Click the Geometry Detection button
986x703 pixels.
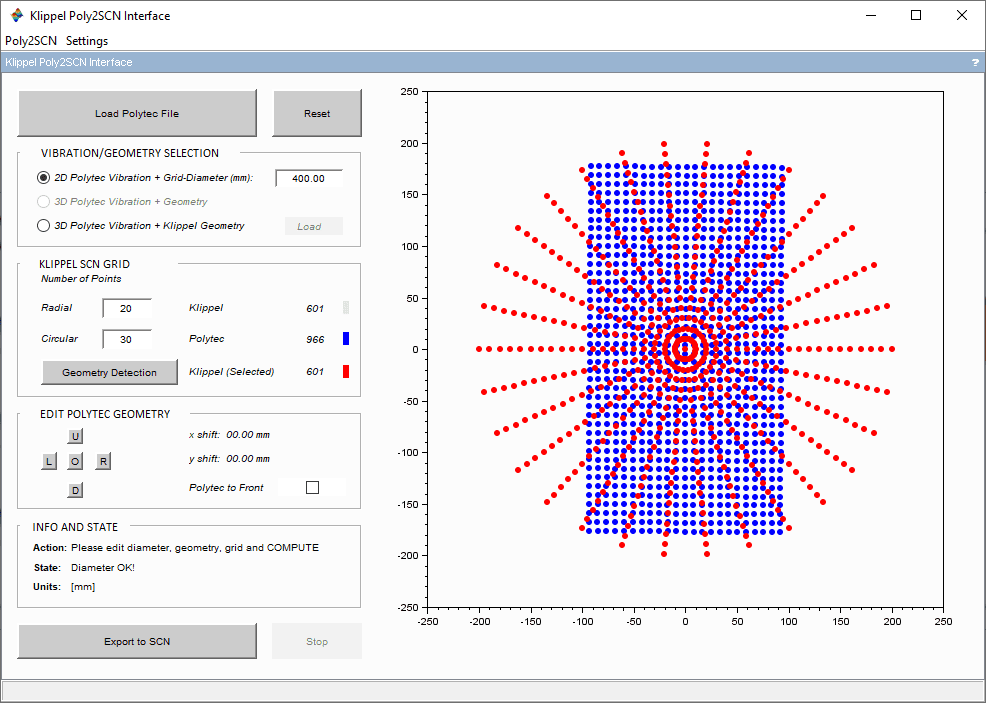click(109, 372)
